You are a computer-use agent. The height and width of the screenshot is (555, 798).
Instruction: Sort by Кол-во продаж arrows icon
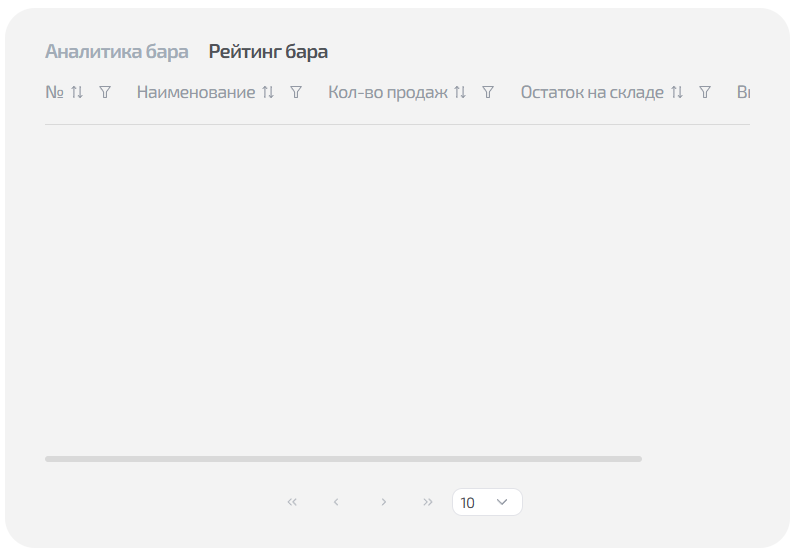(x=460, y=92)
